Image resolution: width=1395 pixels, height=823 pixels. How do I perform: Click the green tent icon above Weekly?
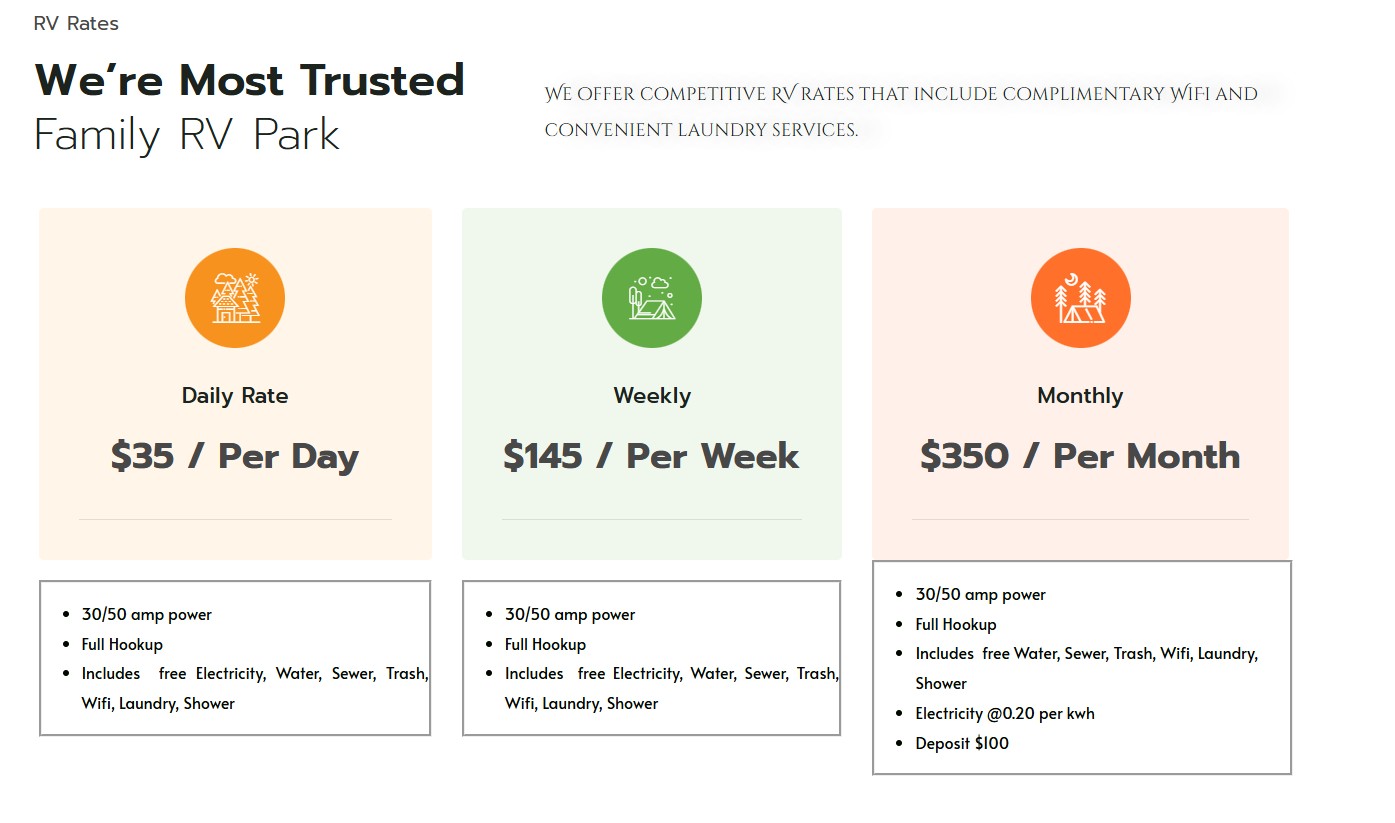point(652,298)
